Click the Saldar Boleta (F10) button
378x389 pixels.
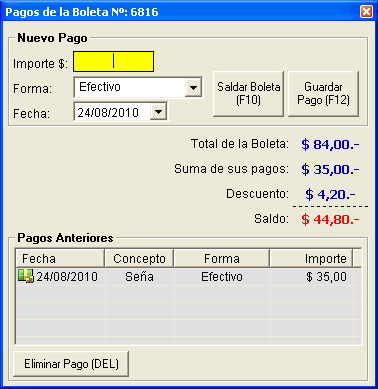click(248, 94)
